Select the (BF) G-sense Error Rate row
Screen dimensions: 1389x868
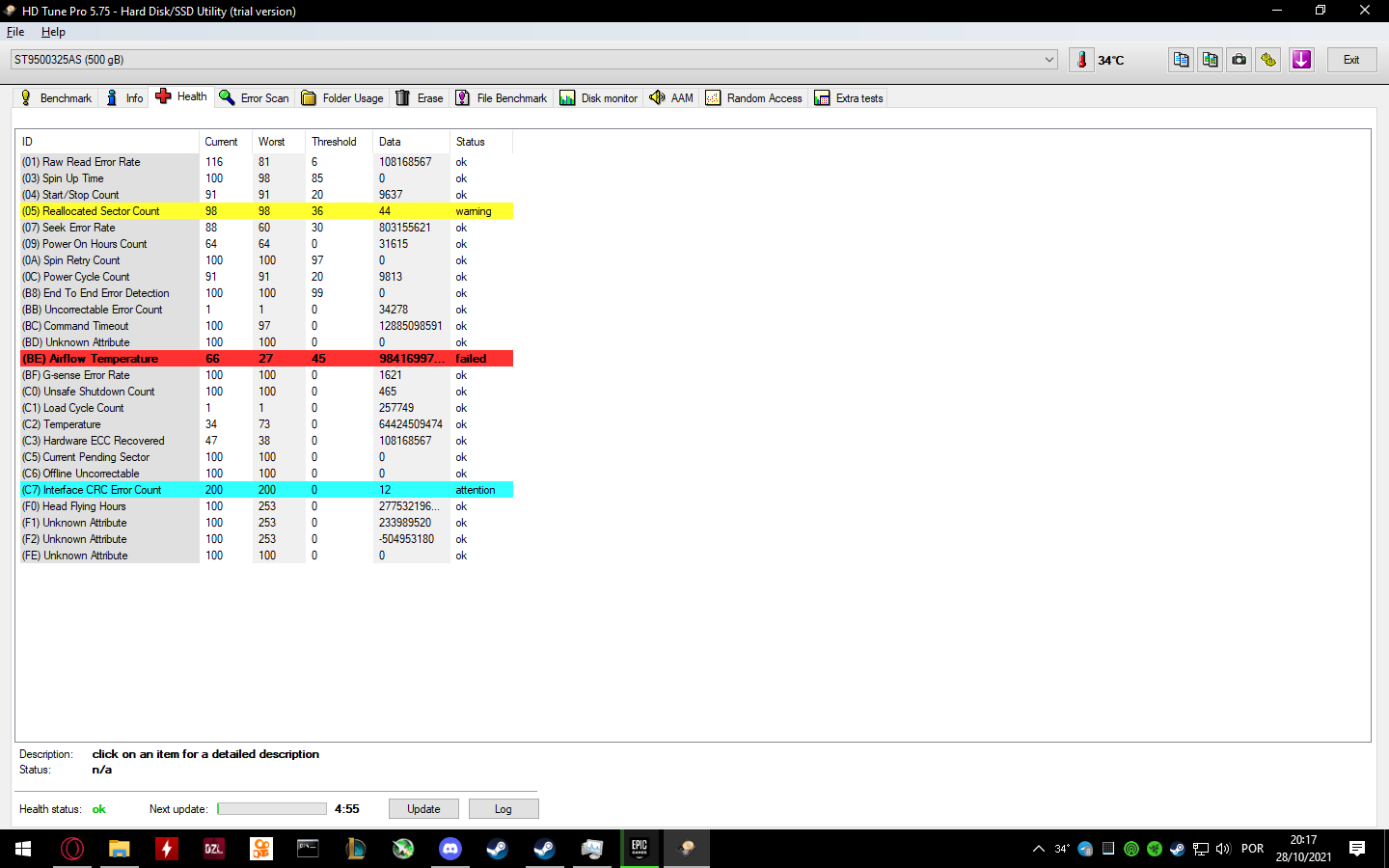[x=266, y=375]
